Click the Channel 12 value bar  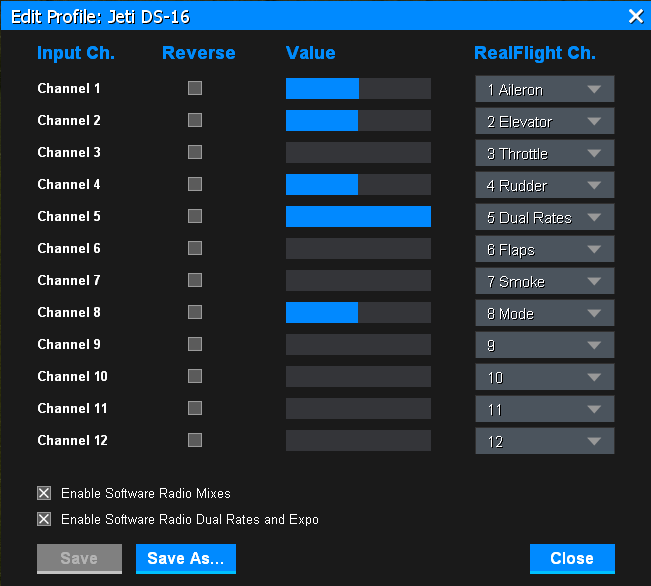(358, 441)
